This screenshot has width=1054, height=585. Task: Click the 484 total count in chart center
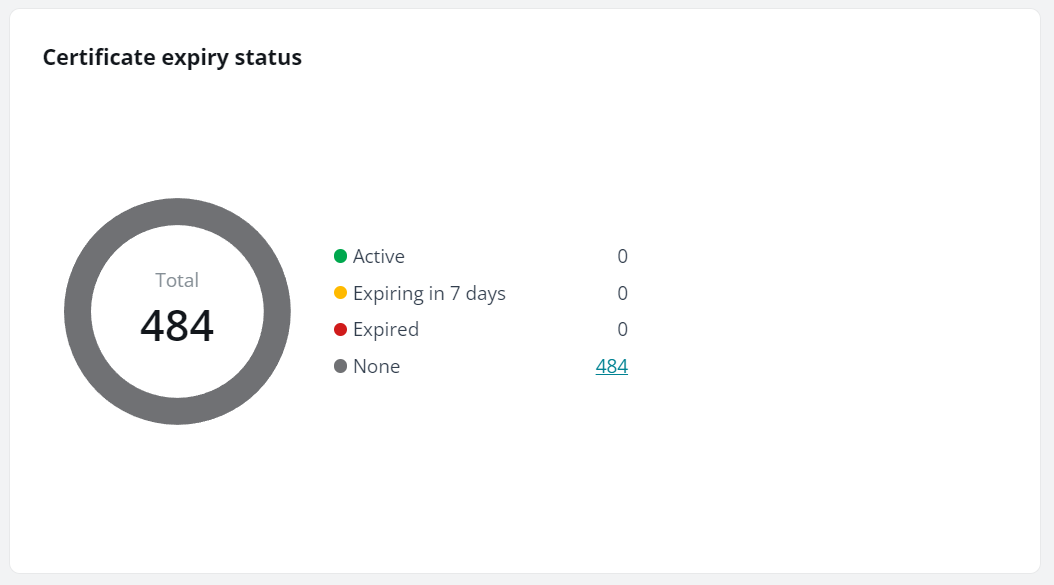[177, 325]
